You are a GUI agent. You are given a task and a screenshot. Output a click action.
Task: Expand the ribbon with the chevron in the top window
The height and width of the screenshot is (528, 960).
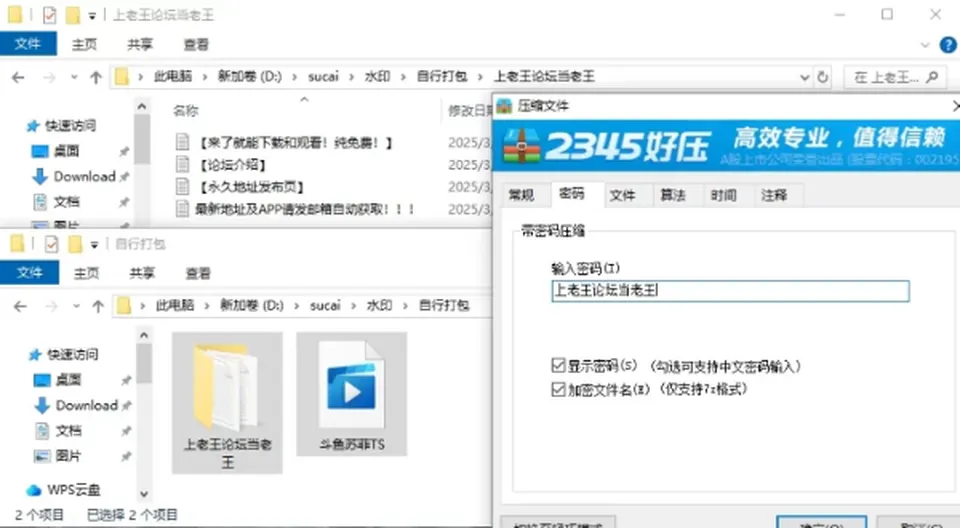tap(925, 45)
